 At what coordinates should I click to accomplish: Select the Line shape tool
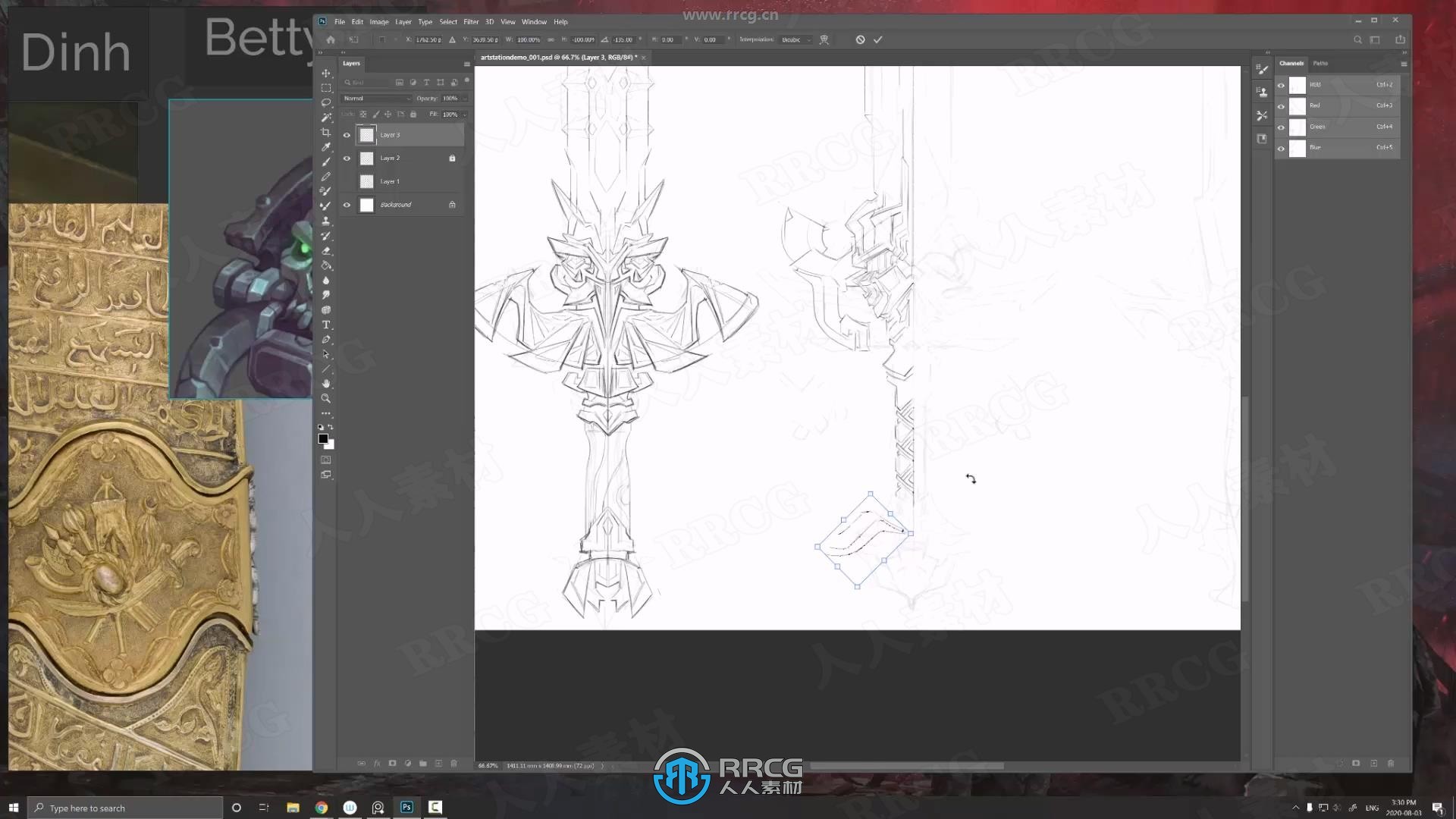coord(326,369)
